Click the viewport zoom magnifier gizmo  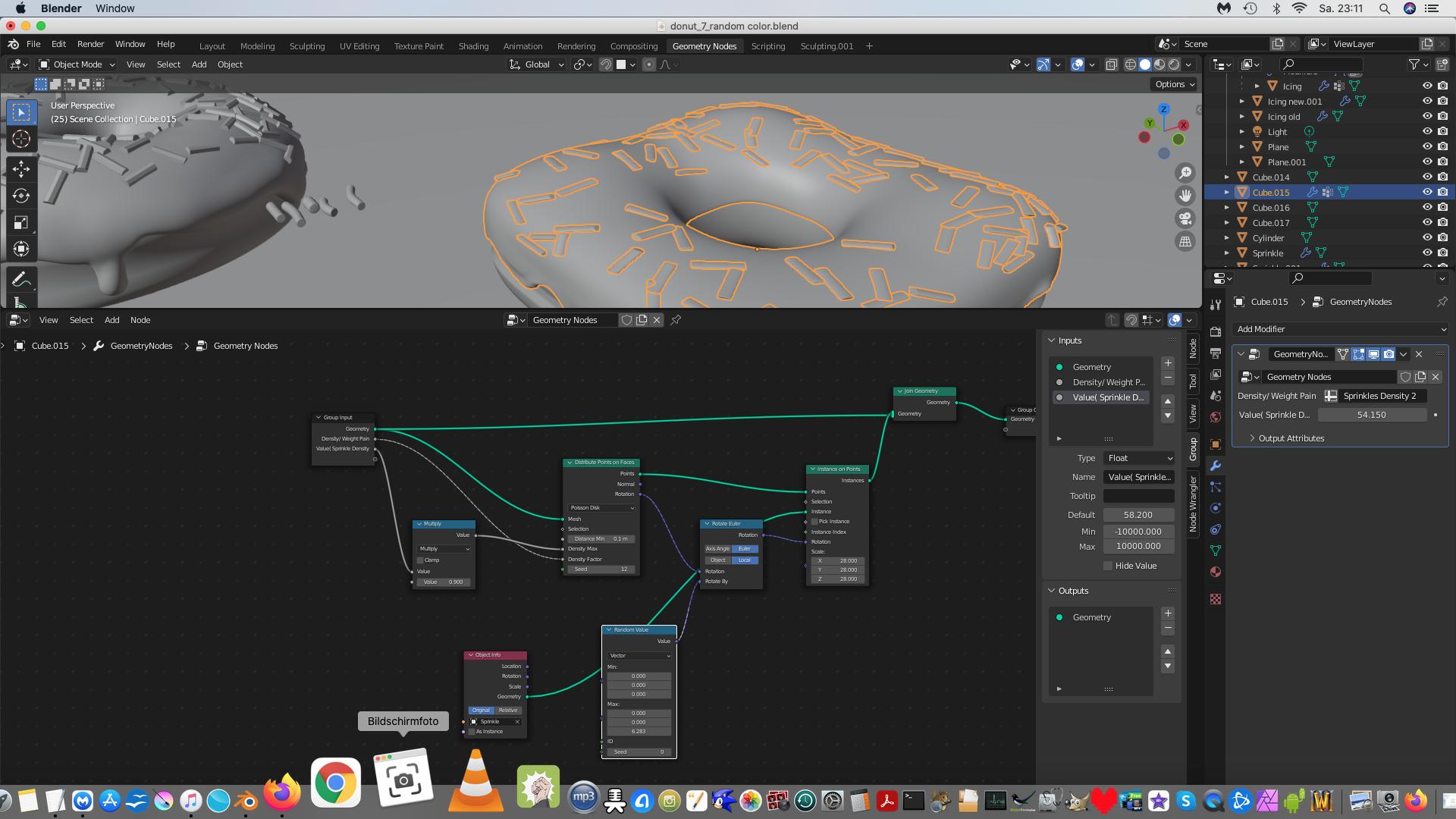click(x=1185, y=173)
